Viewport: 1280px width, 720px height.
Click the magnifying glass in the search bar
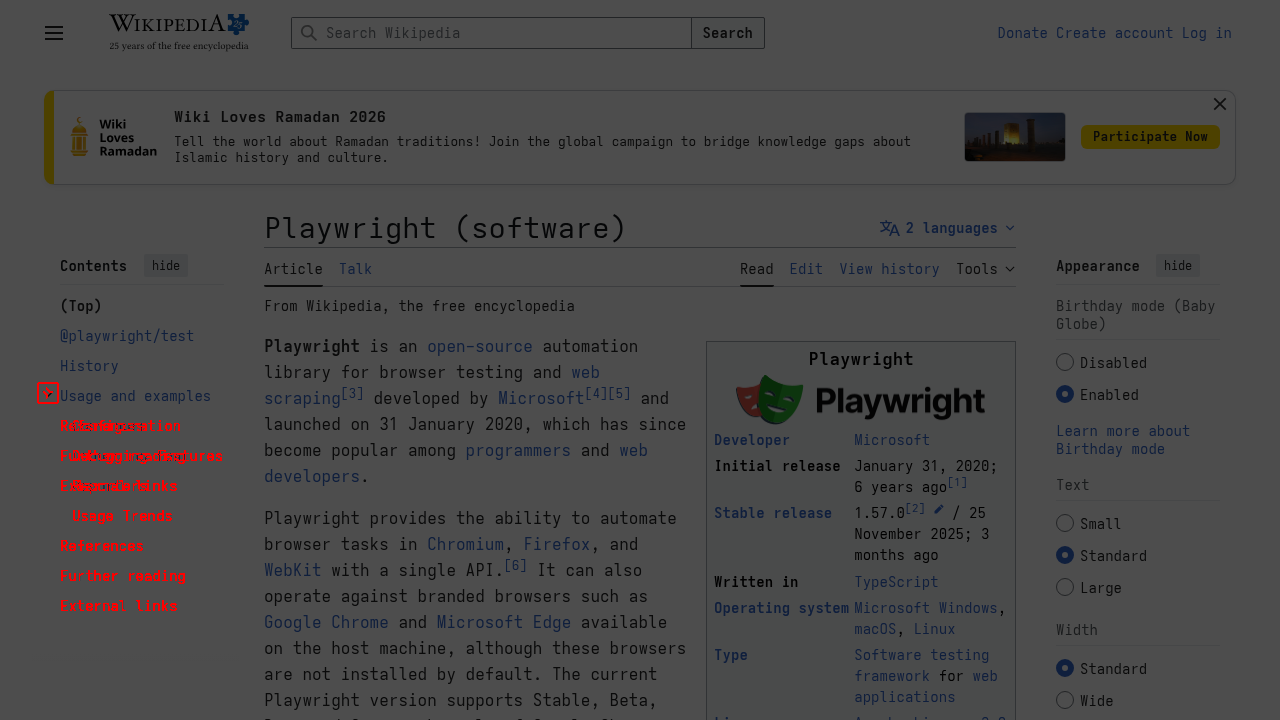tap(310, 32)
